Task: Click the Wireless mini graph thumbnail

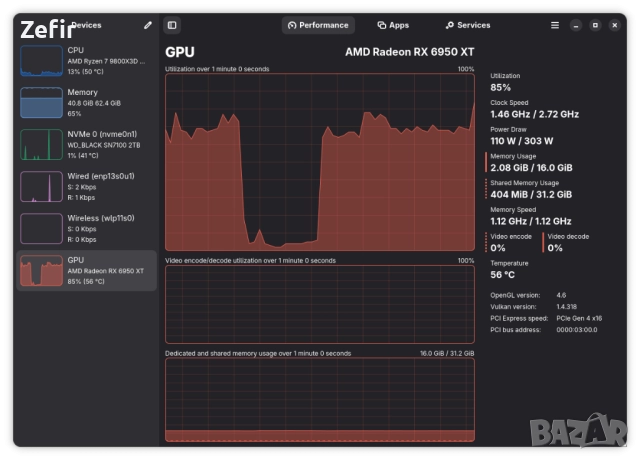Action: pyautogui.click(x=41, y=229)
